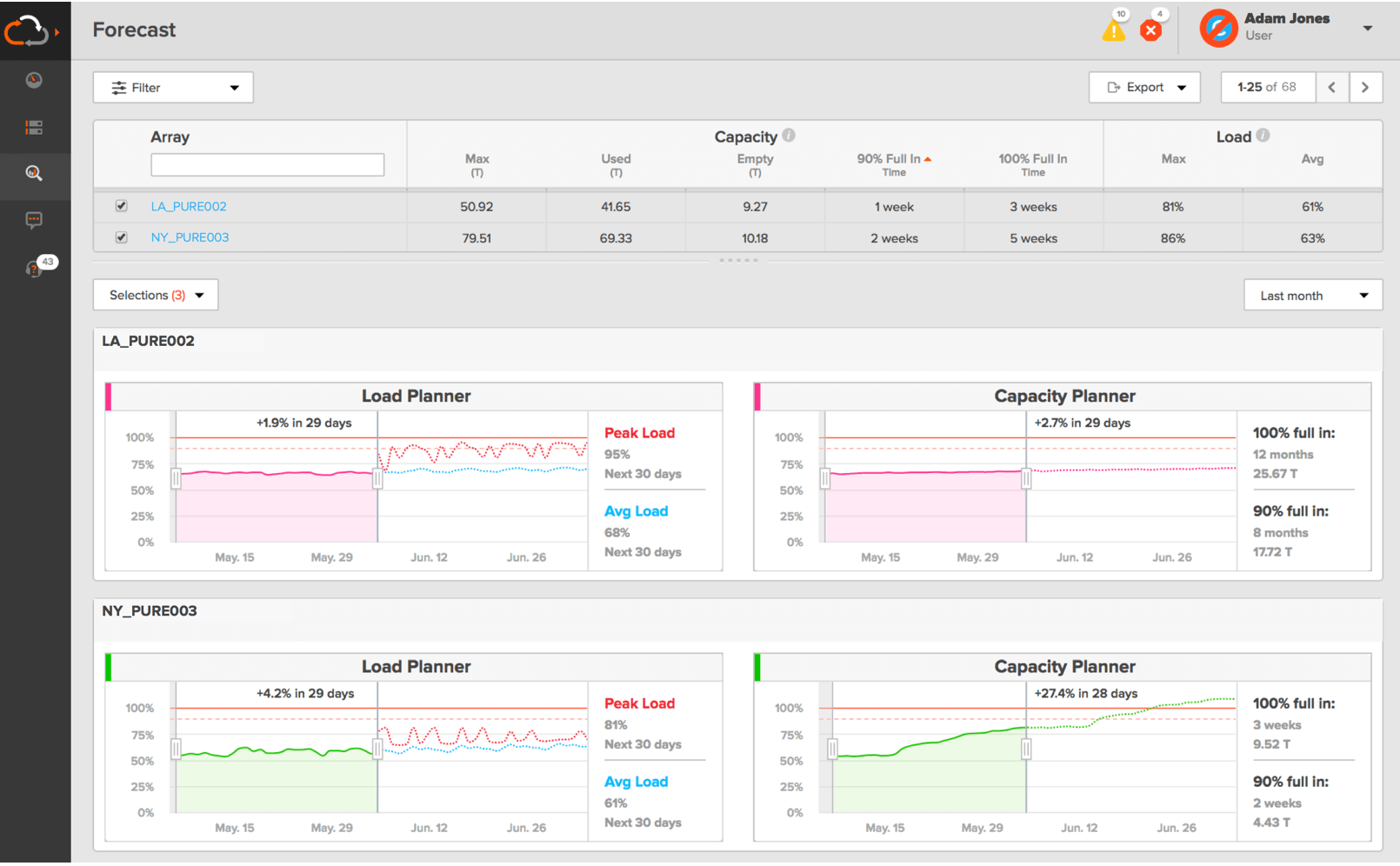Click the red error alerts icon
The width and height of the screenshot is (1400, 866).
[1150, 31]
